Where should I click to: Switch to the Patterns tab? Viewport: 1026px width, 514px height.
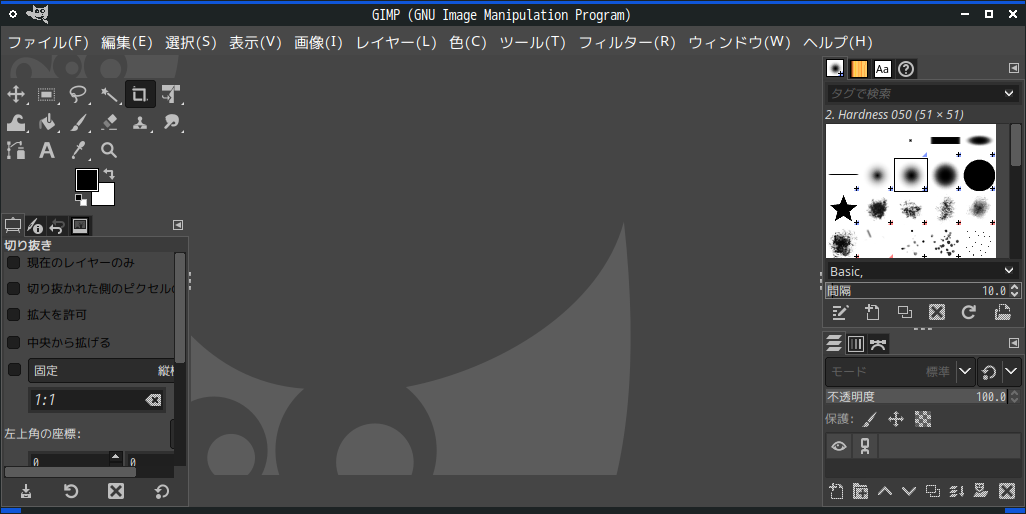[858, 69]
